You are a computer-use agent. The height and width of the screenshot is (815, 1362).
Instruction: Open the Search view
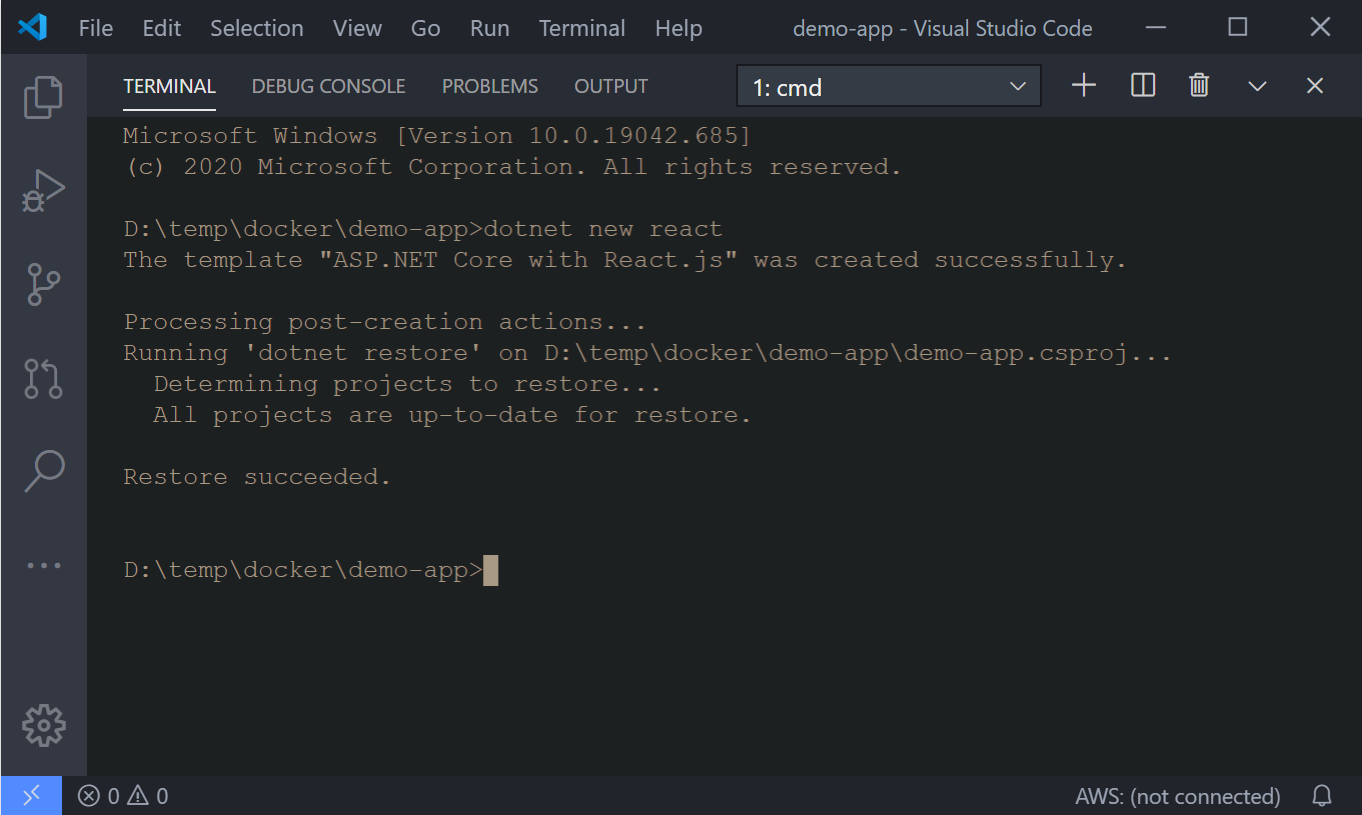pos(43,471)
